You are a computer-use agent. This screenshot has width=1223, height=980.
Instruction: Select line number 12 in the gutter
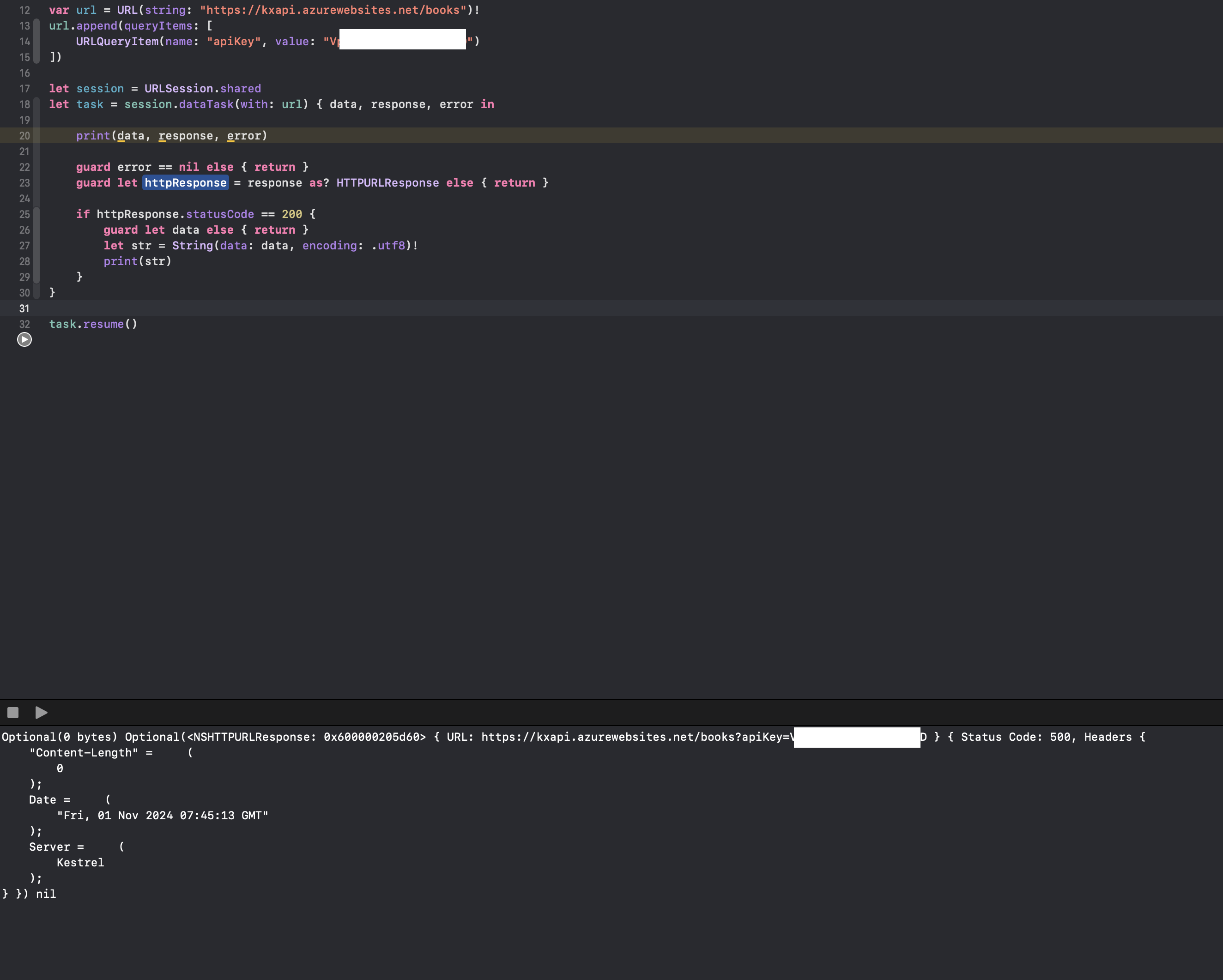[24, 10]
